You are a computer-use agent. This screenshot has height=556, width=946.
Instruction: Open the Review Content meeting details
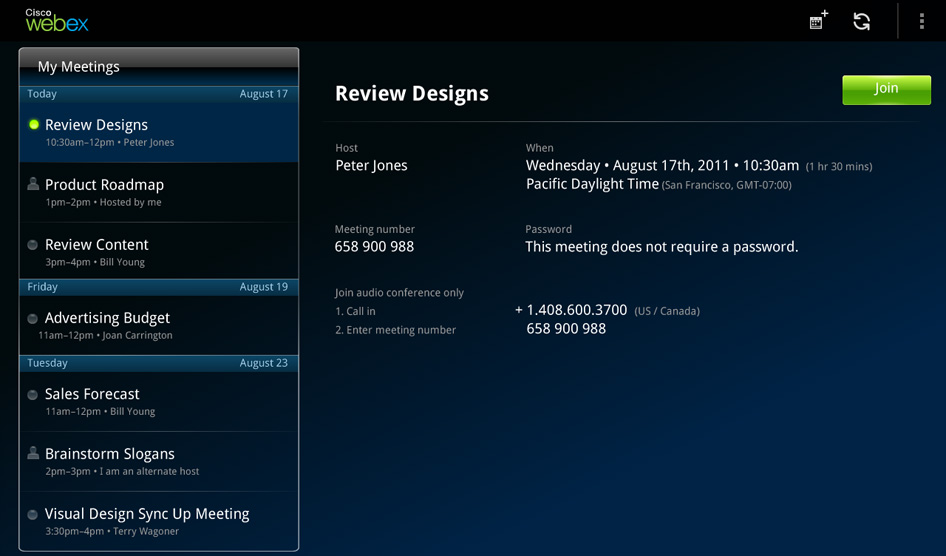[160, 252]
